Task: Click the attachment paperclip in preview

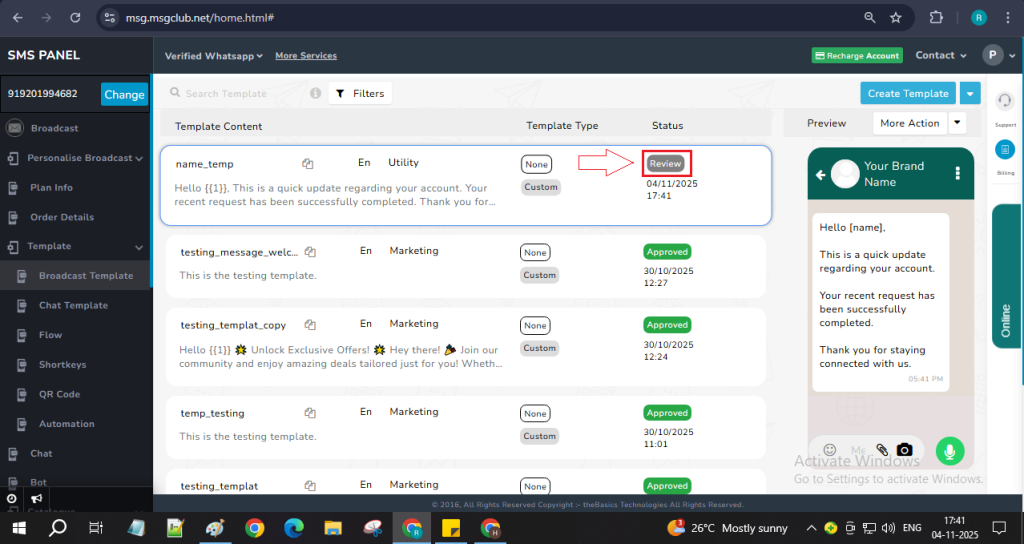Action: click(x=881, y=451)
